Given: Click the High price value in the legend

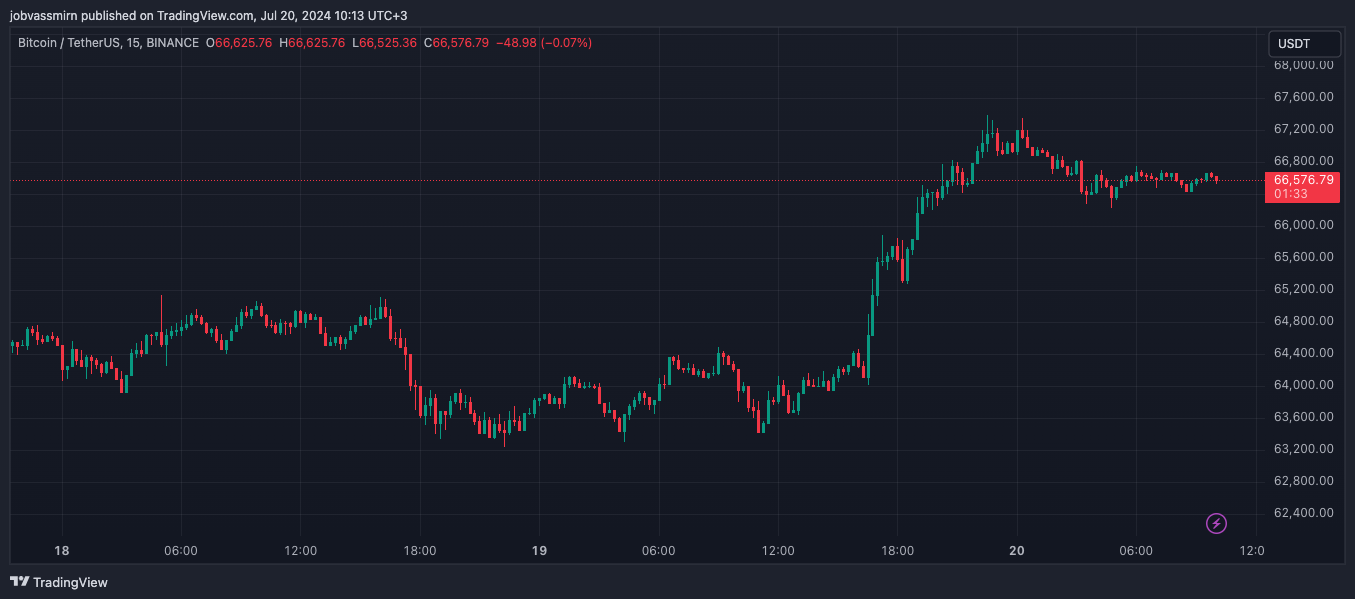Looking at the screenshot, I should [316, 43].
